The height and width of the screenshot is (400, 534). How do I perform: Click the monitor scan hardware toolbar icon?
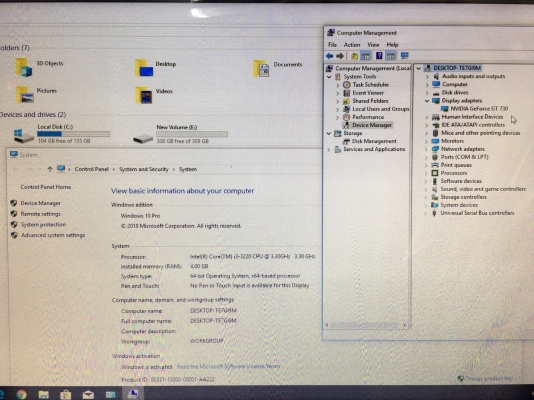coord(405,55)
